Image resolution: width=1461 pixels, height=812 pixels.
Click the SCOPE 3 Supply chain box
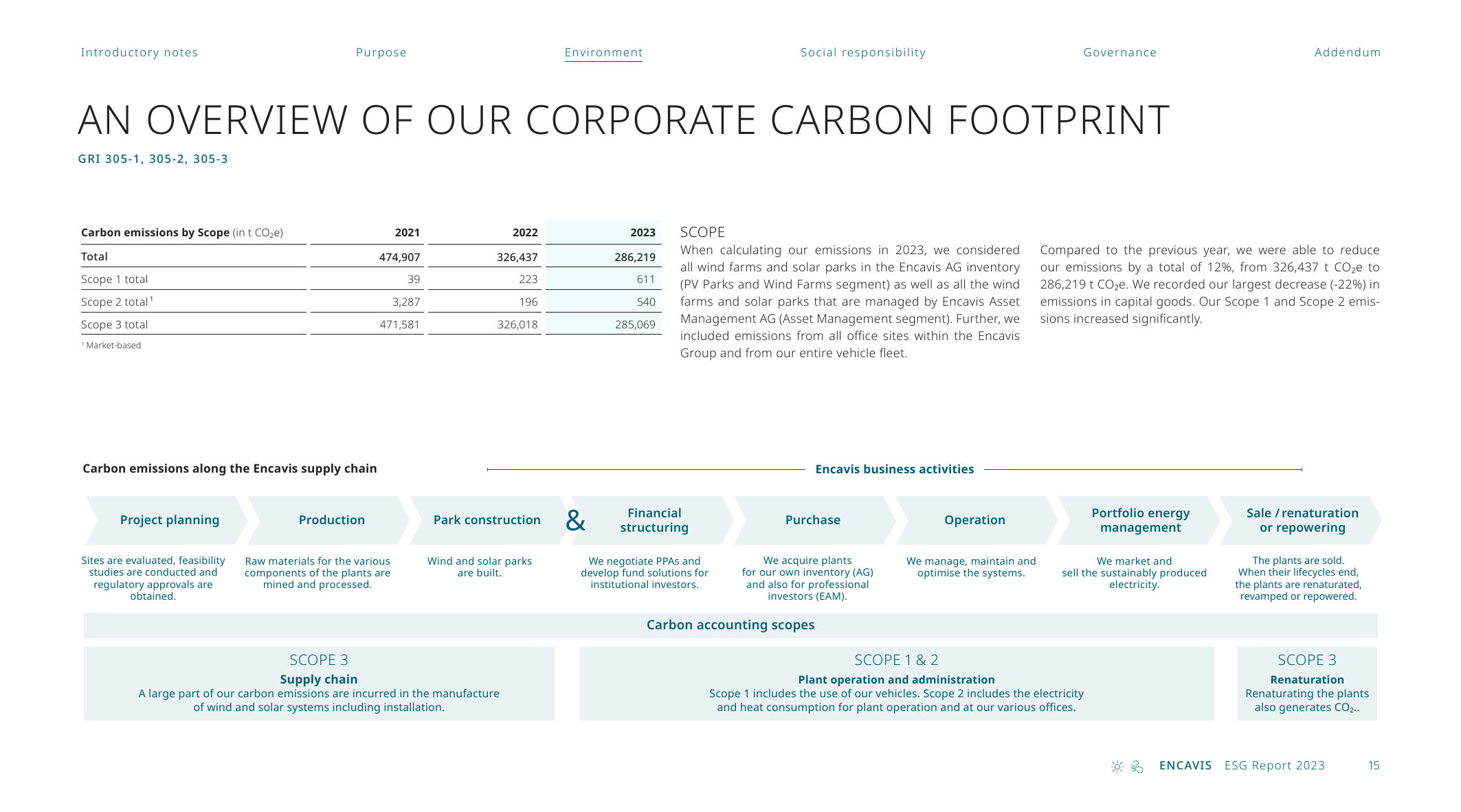(x=319, y=684)
